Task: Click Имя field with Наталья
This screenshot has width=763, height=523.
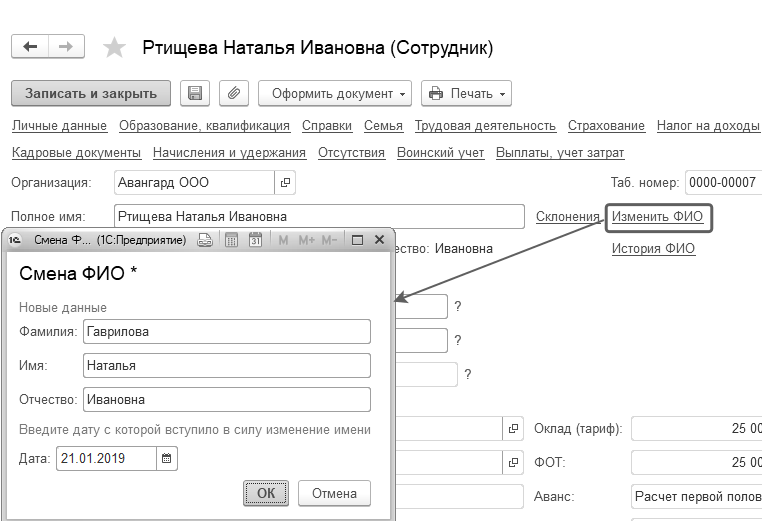Action: pyautogui.click(x=227, y=365)
